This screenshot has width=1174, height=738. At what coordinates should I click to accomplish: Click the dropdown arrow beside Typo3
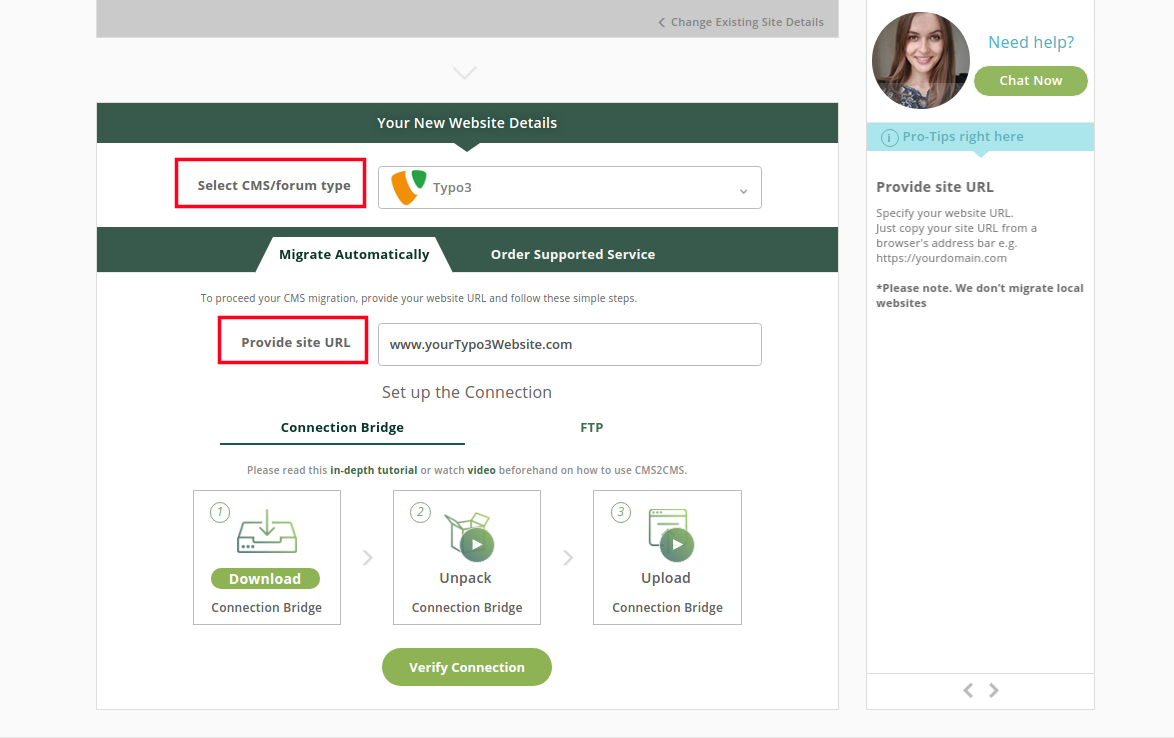click(x=743, y=190)
